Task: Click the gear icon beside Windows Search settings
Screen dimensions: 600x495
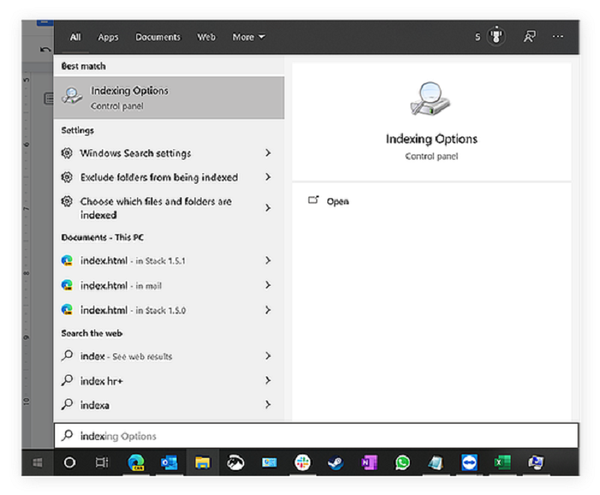Action: pos(67,153)
